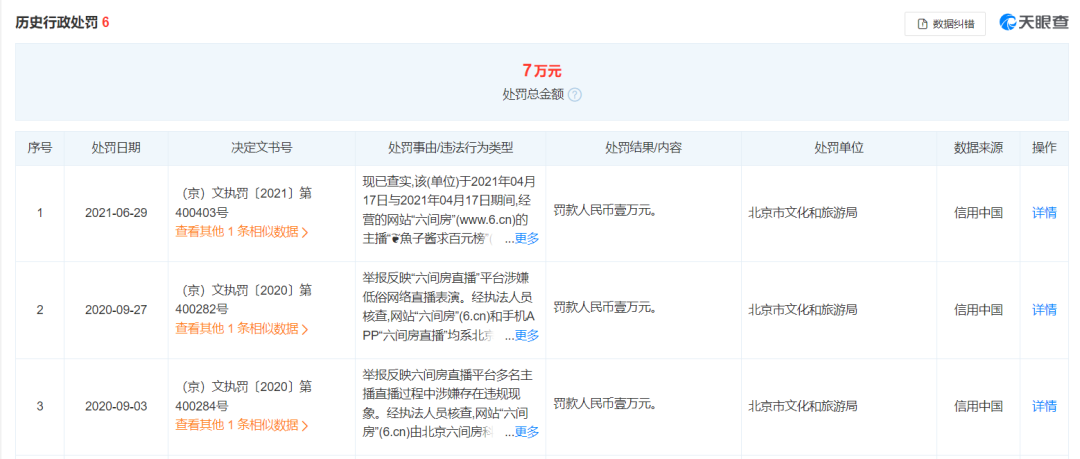View similar data for document 400284号
The height and width of the screenshot is (459, 1080).
click(242, 425)
